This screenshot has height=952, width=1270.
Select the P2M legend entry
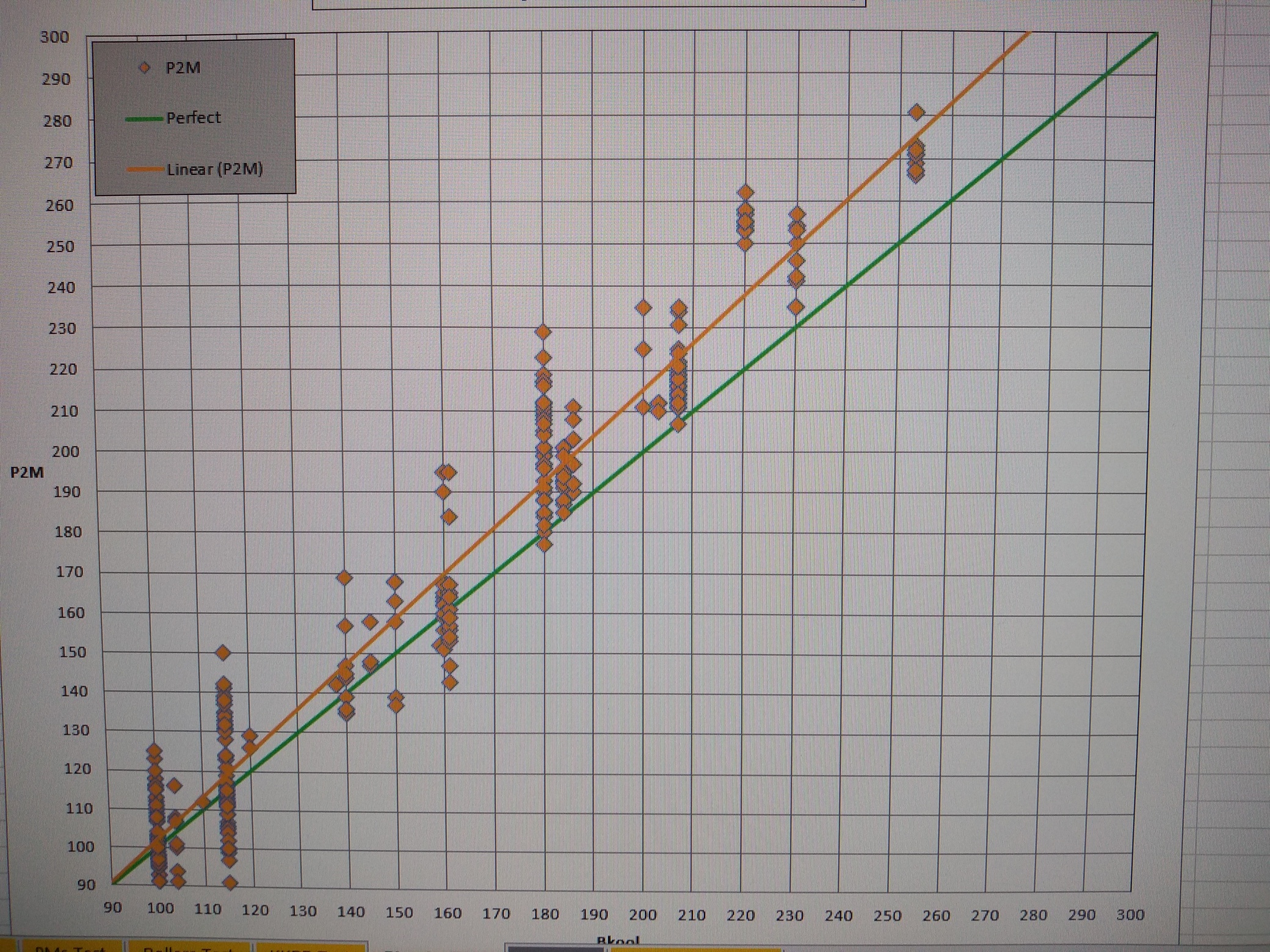pos(170,68)
